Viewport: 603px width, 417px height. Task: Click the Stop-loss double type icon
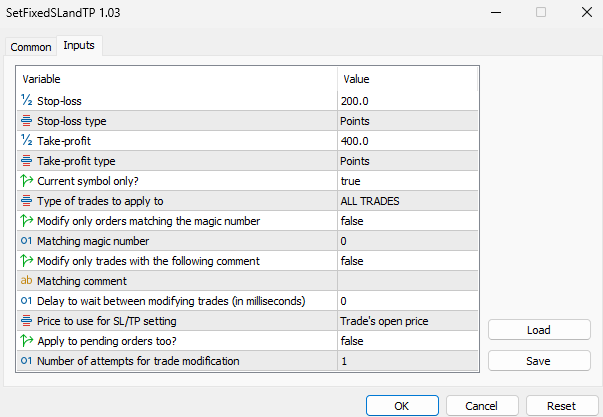[x=27, y=101]
